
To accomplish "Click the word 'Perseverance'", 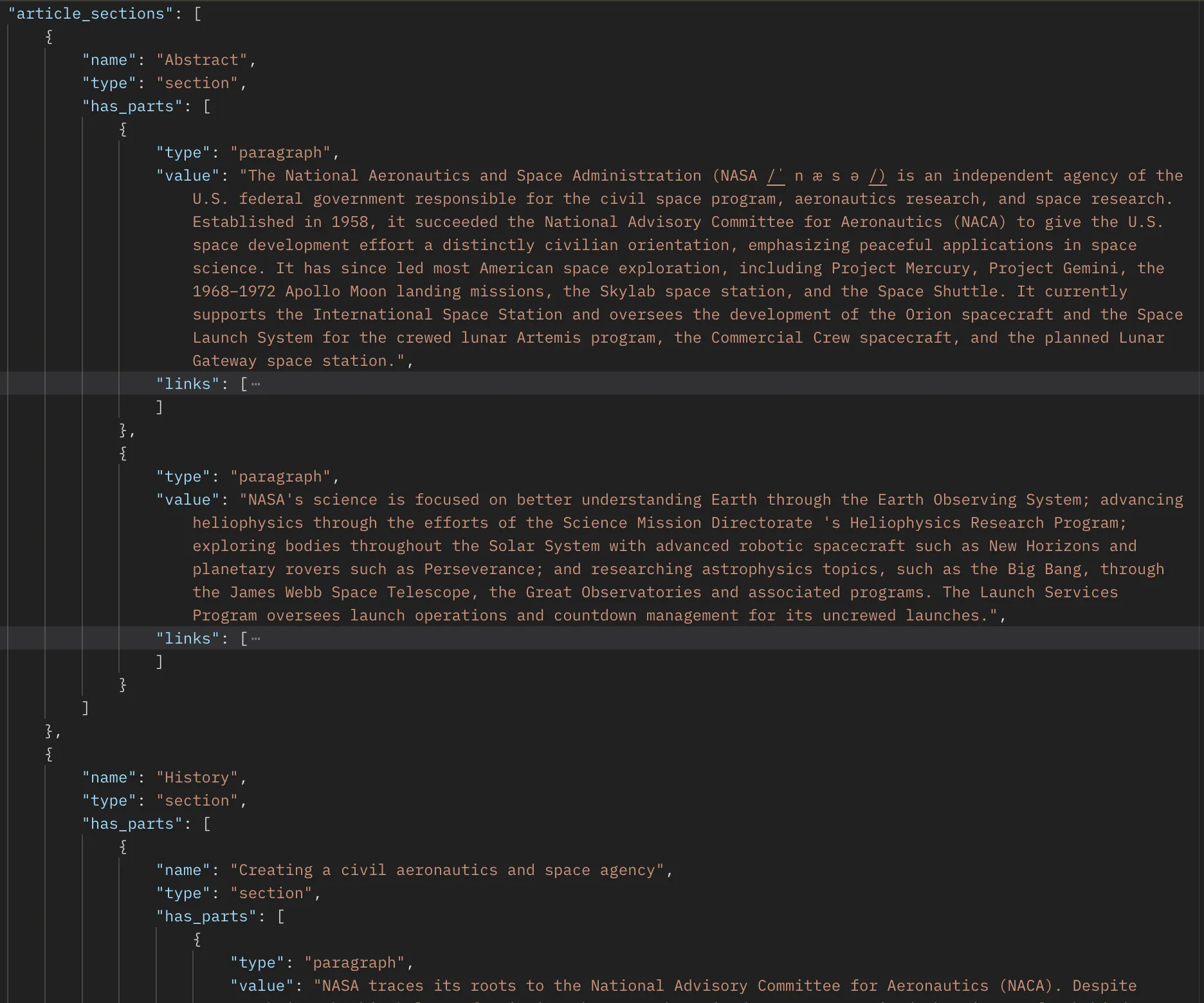I will point(480,569).
